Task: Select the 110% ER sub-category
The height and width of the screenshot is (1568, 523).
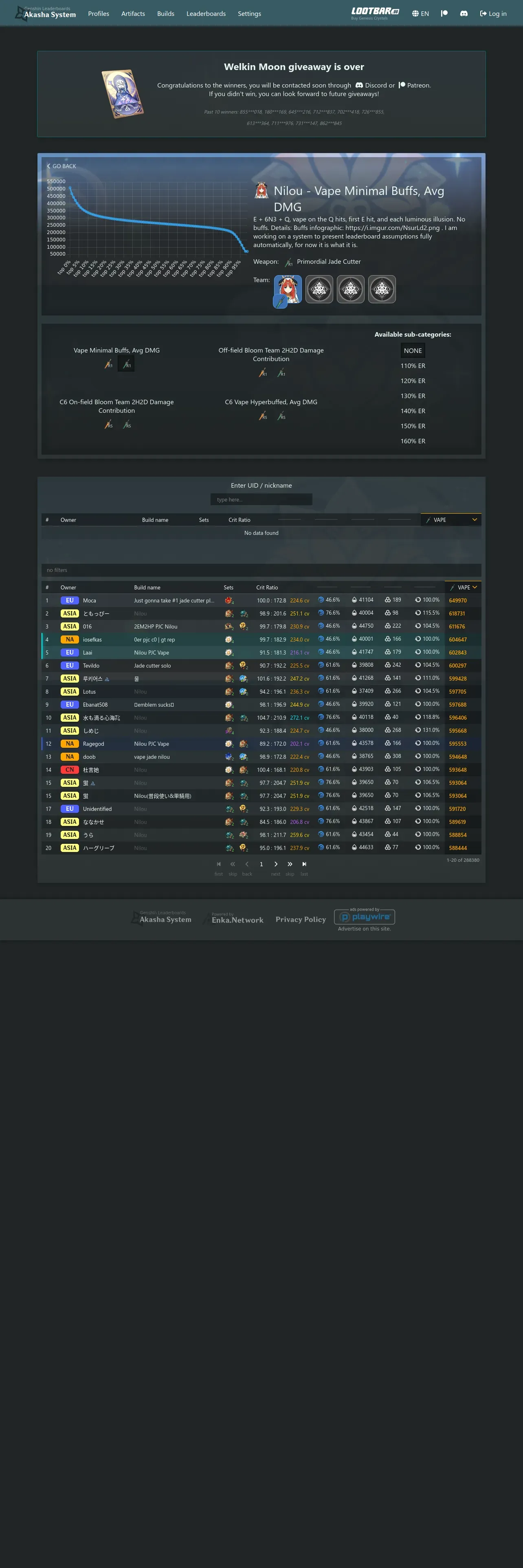Action: [413, 366]
